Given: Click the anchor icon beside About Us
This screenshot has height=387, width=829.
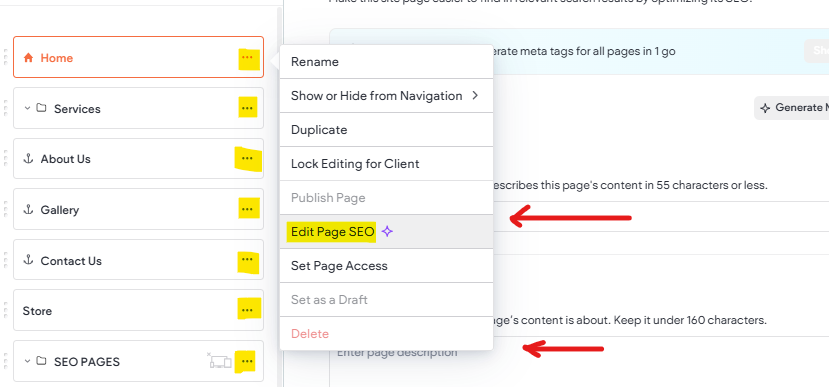Looking at the screenshot, I should pos(29,159).
